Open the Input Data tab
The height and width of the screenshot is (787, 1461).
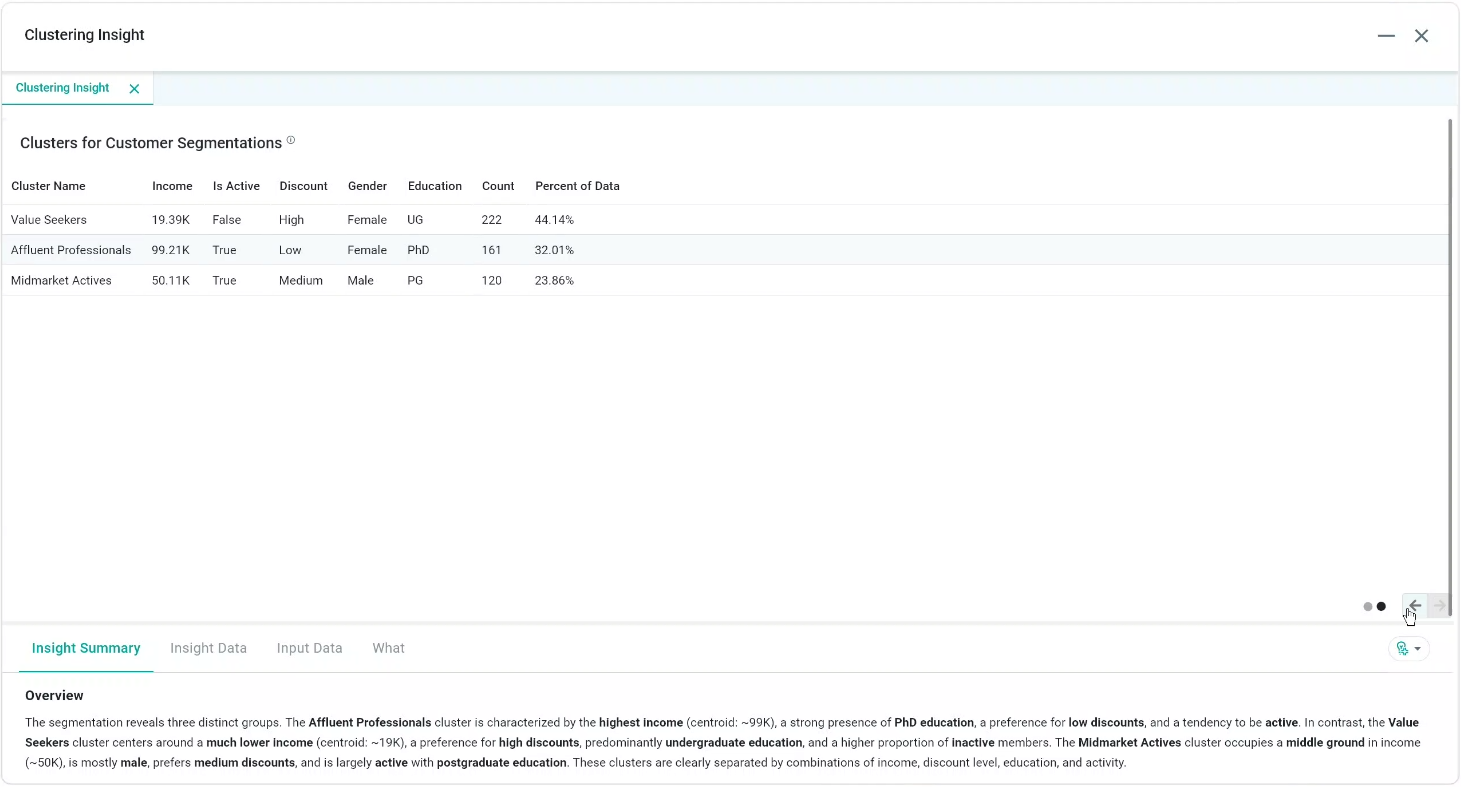(x=309, y=648)
